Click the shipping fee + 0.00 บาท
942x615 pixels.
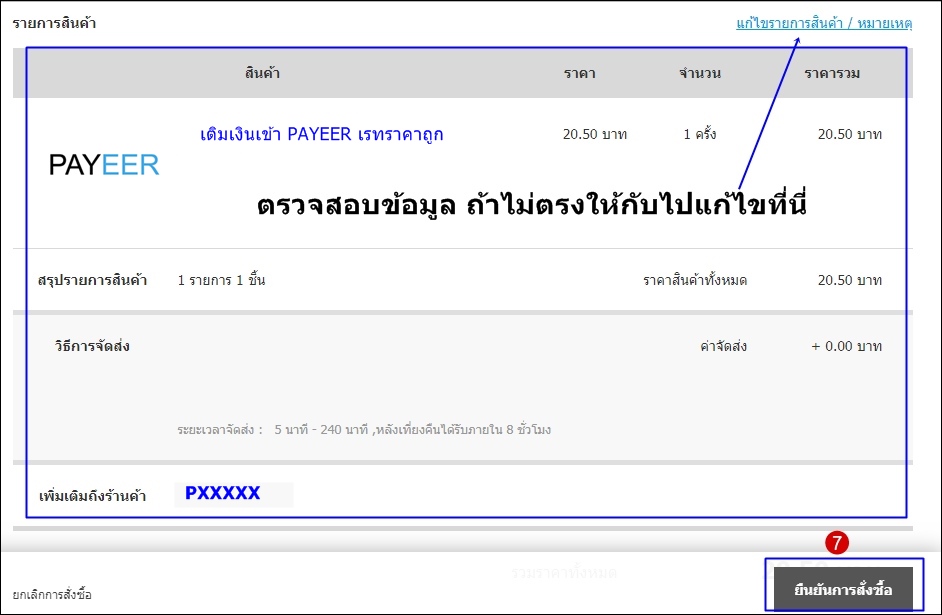[x=846, y=346]
